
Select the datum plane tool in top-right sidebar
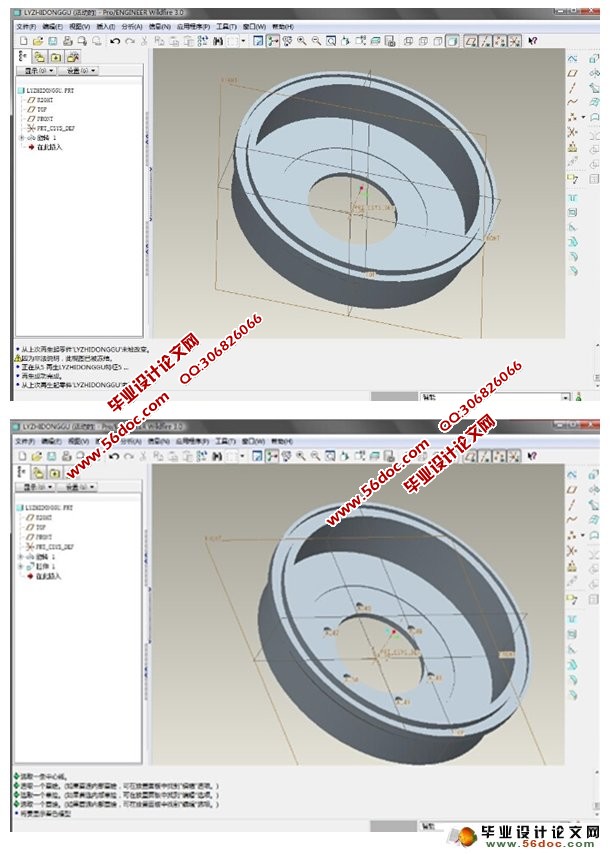(573, 73)
